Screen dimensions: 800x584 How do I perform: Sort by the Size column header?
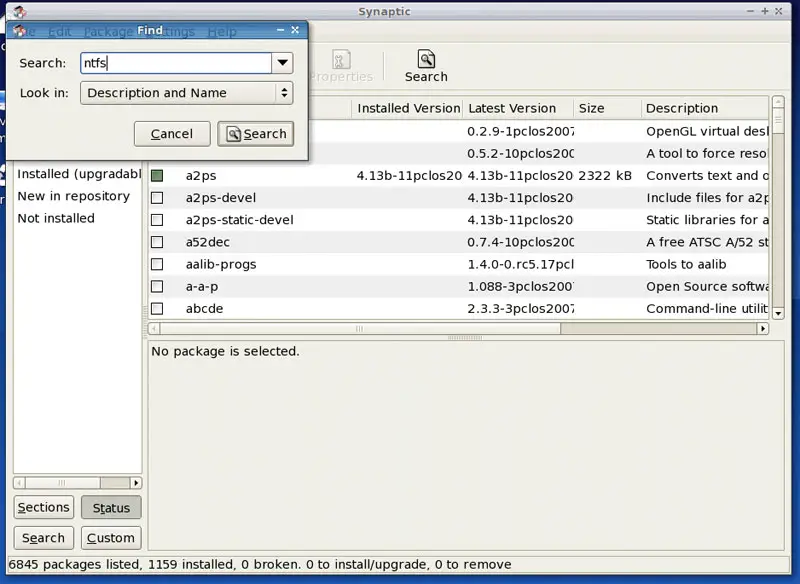(607, 108)
